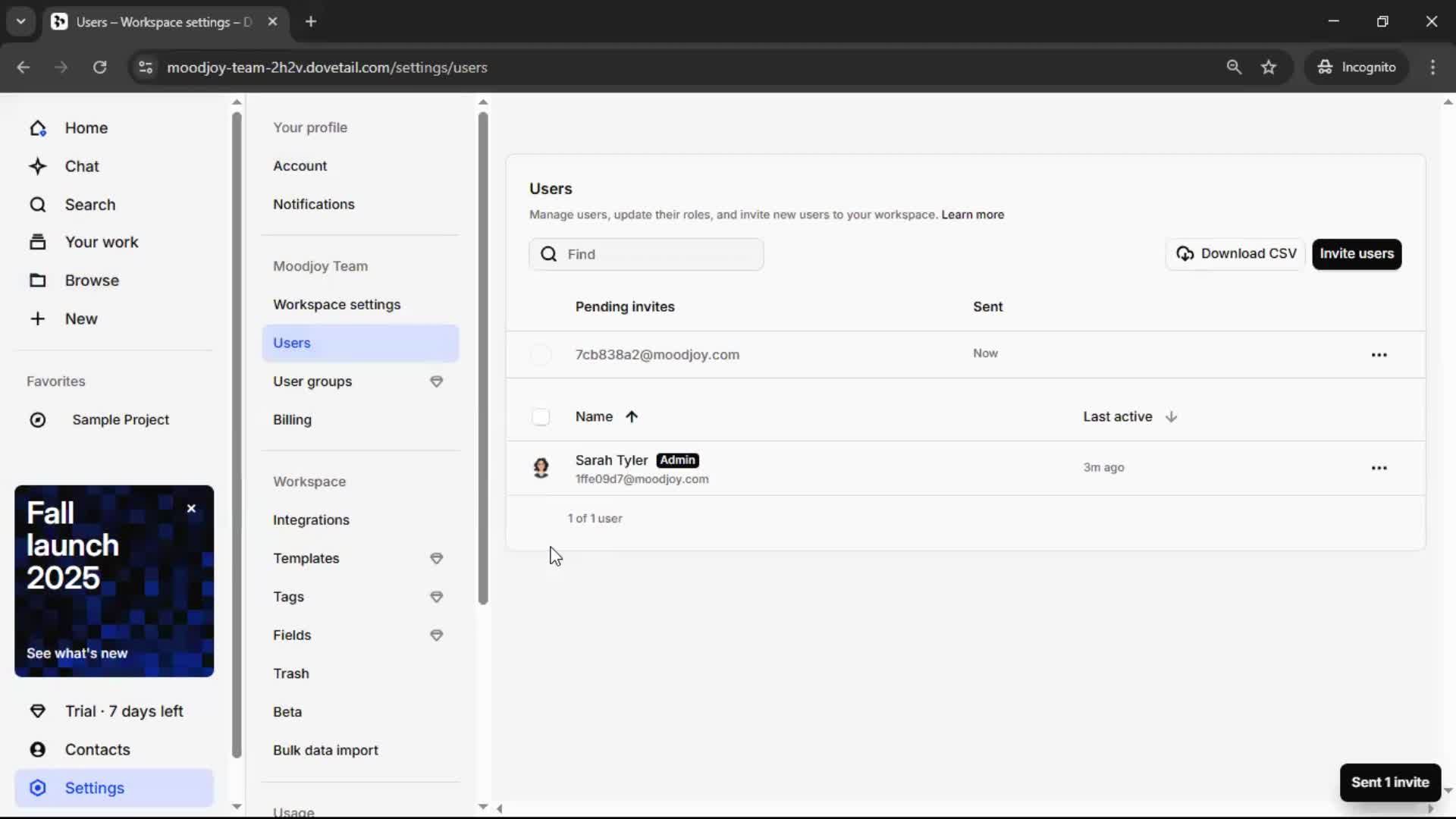Click the Download CSV cloud button

1235,254
